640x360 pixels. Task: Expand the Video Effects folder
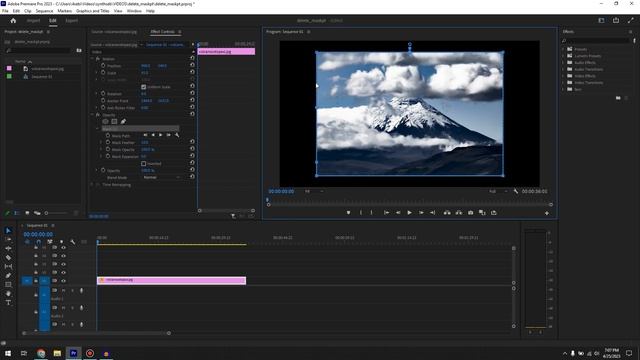[563, 76]
